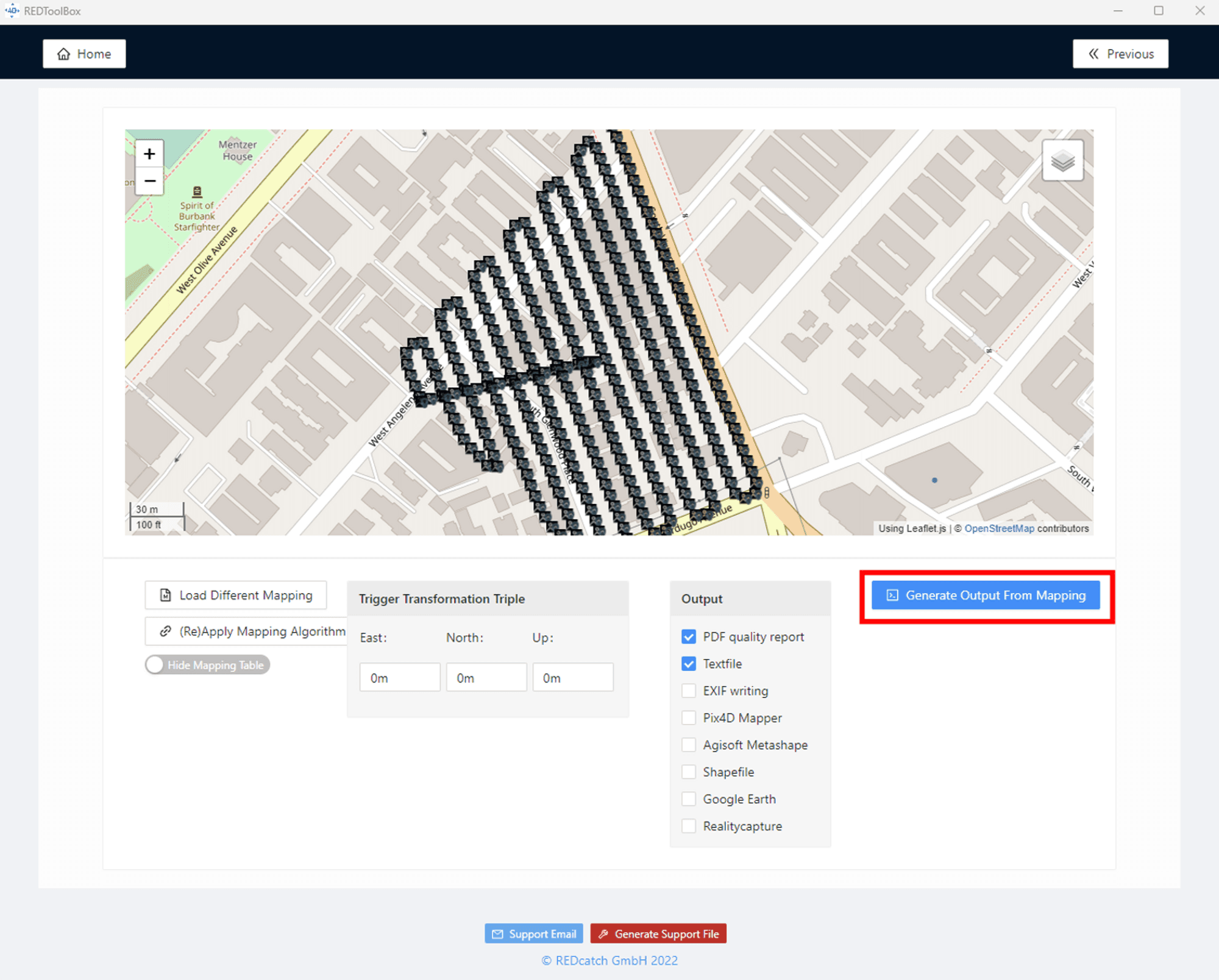Open the map layers control
This screenshot has height=980, width=1219.
pos(1062,160)
